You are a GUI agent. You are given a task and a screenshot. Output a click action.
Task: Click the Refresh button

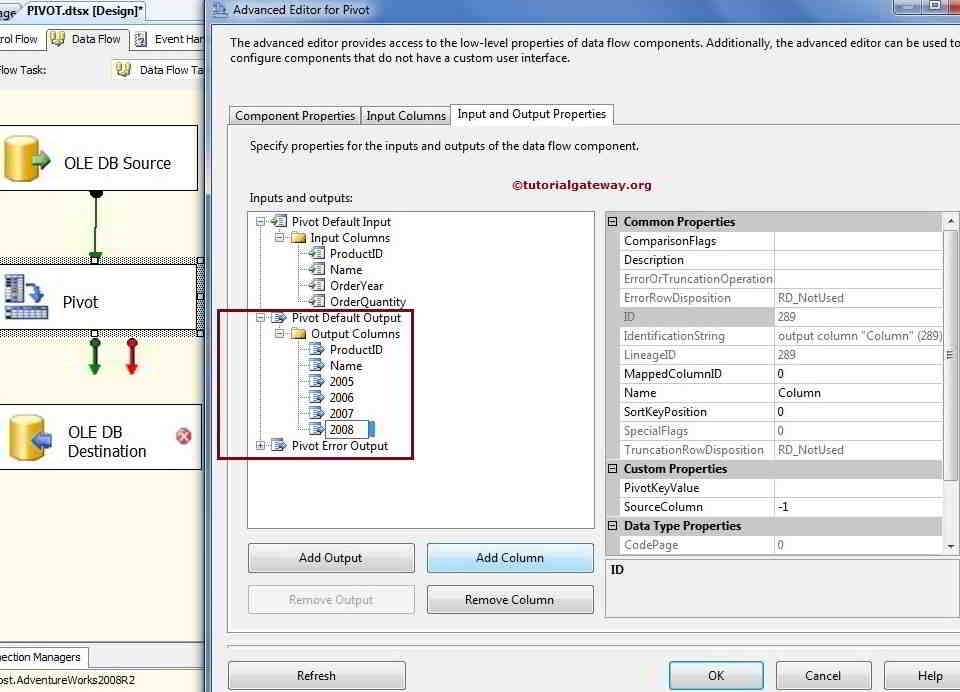(x=316, y=675)
